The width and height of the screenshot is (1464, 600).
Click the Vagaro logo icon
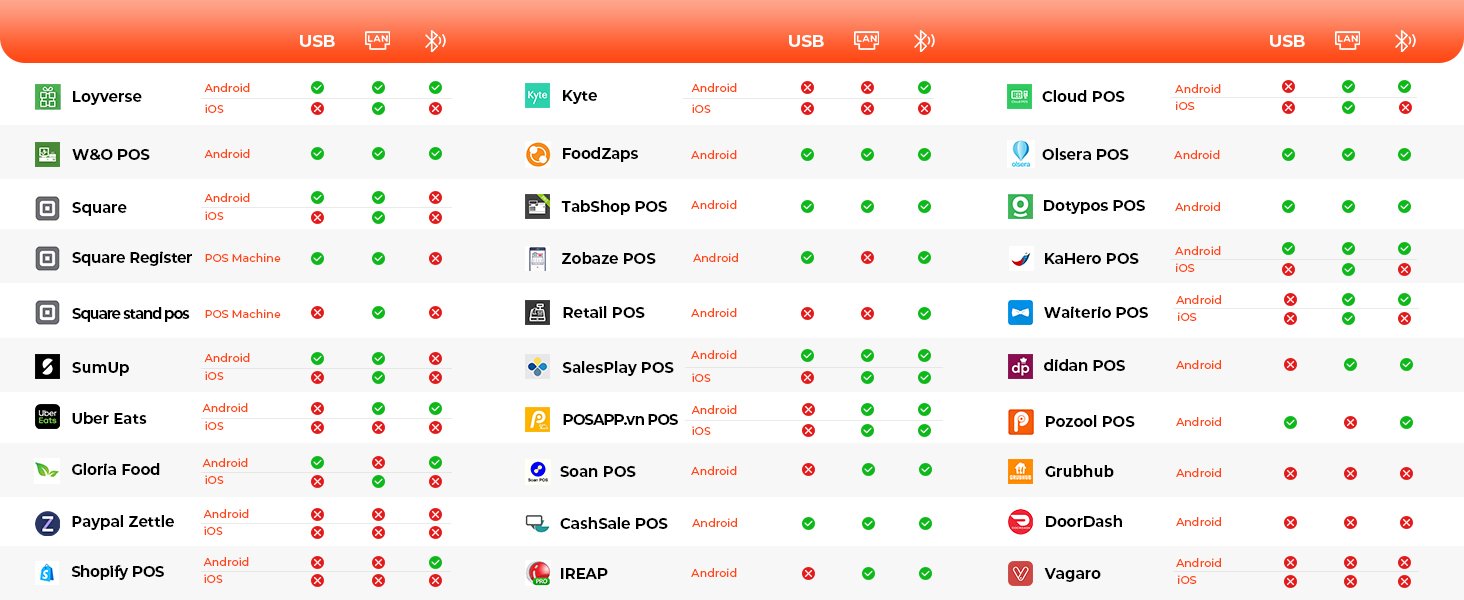(x=1020, y=573)
